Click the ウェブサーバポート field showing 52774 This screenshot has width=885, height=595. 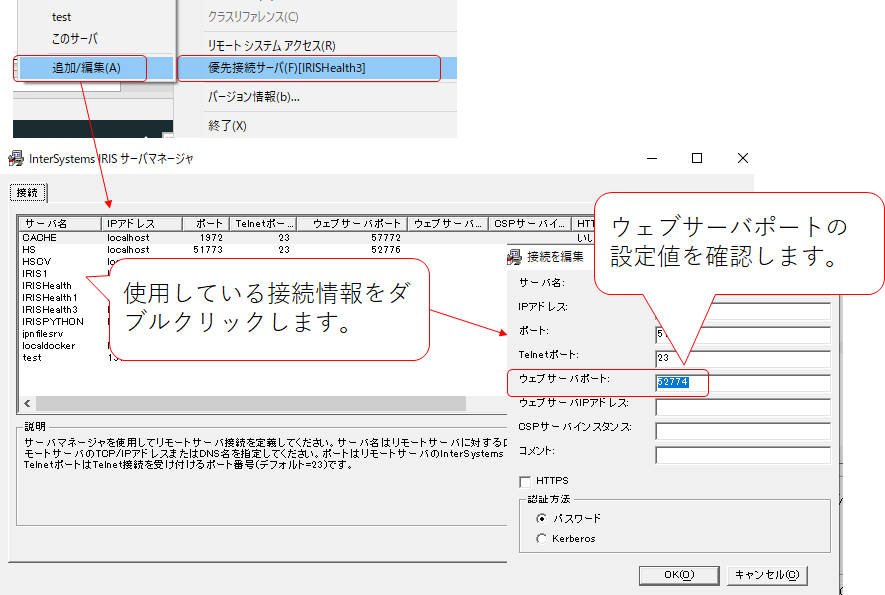coord(742,382)
